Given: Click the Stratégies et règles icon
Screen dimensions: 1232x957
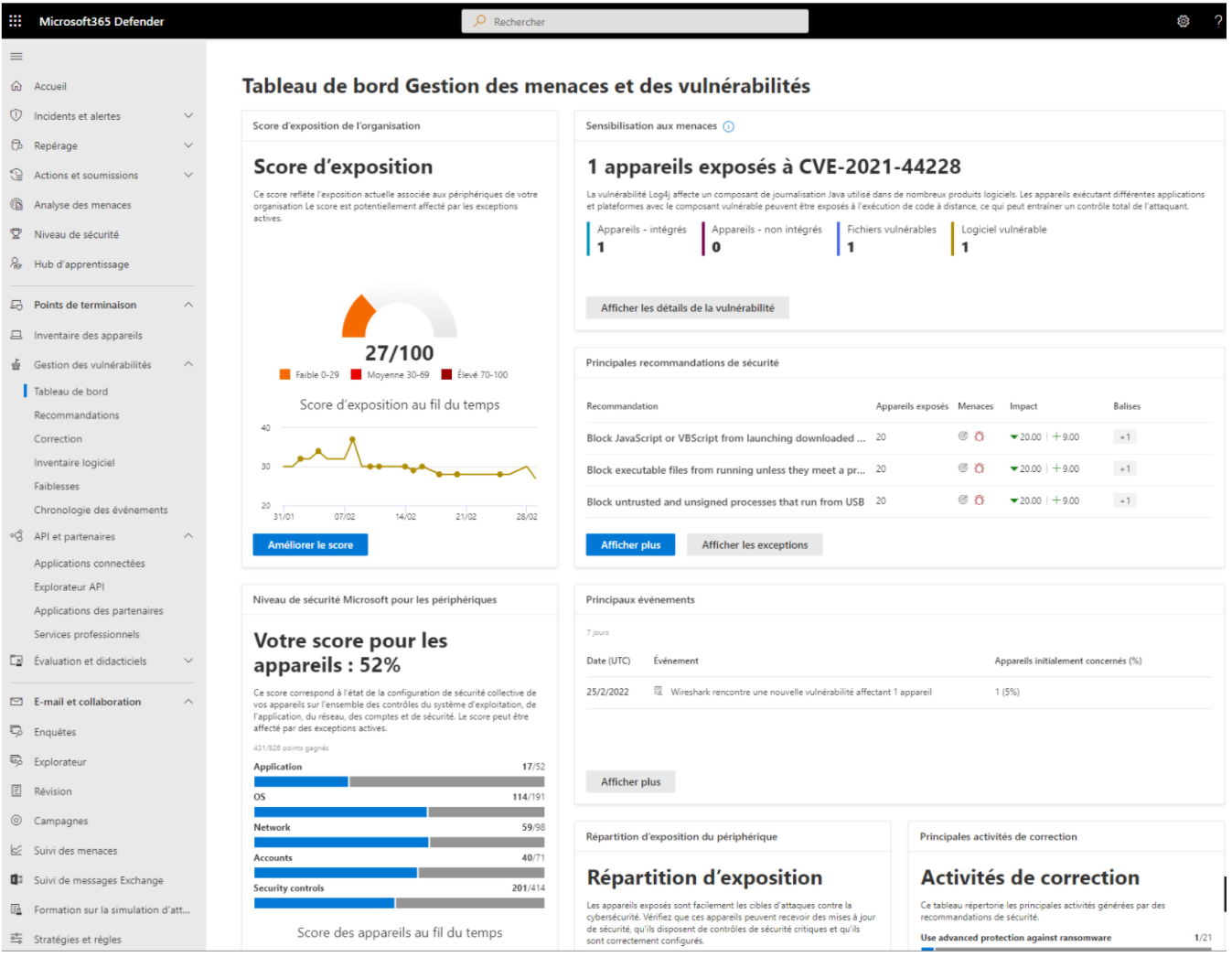Looking at the screenshot, I should click(x=16, y=939).
